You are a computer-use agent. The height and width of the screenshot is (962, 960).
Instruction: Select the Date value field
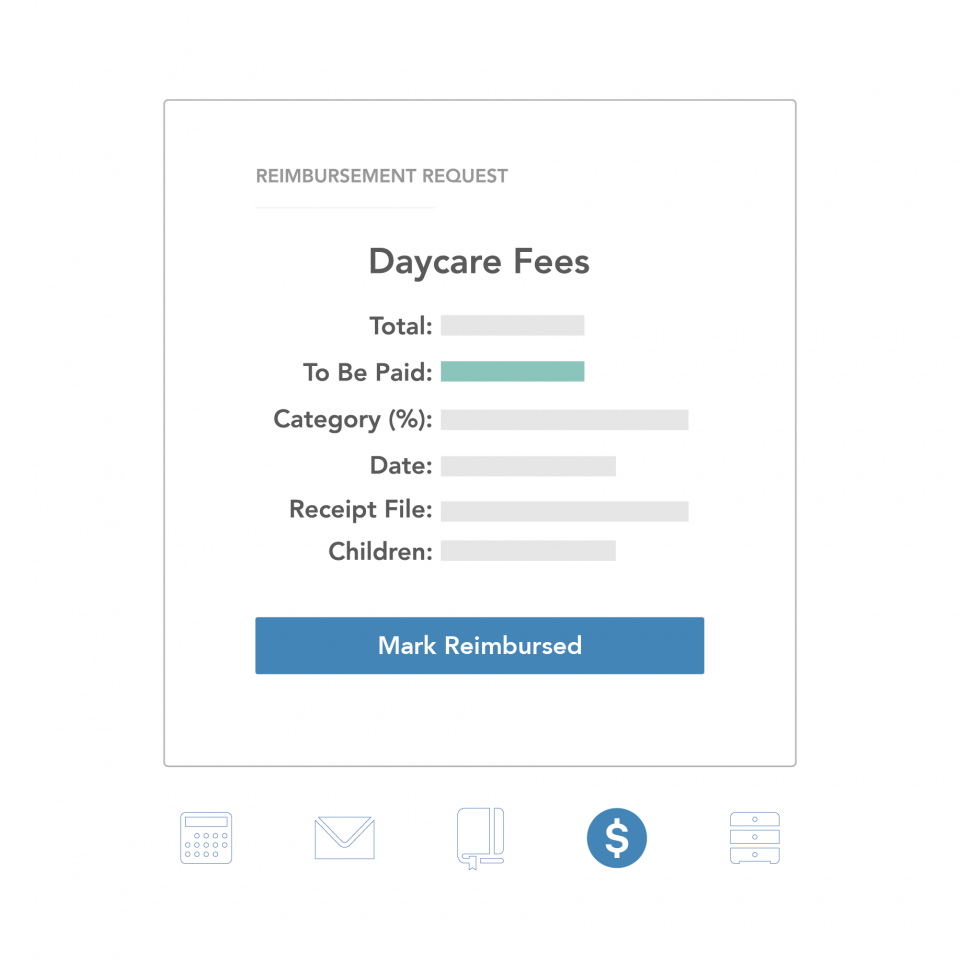tap(528, 466)
